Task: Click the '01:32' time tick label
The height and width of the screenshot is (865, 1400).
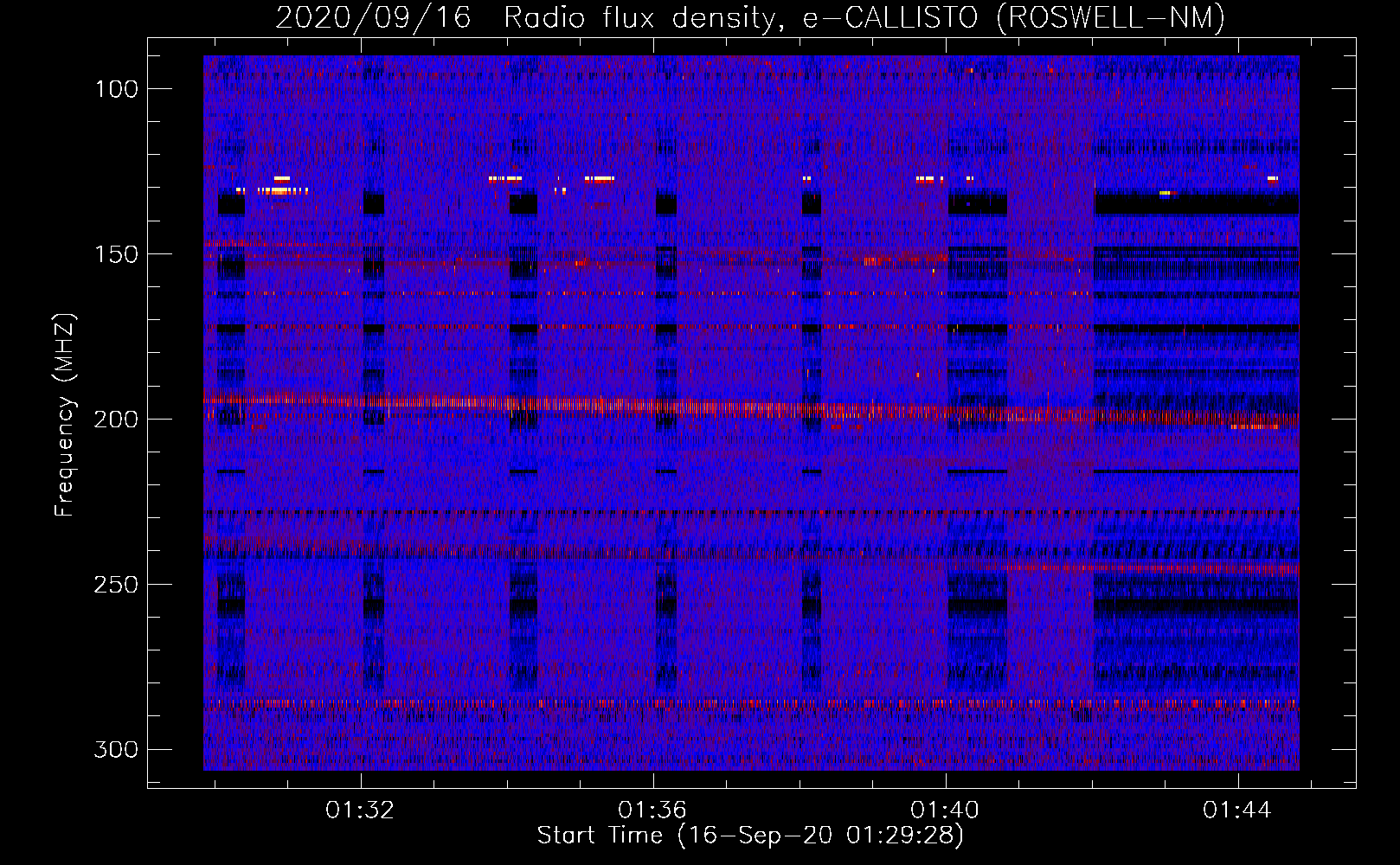Action: coord(360,810)
